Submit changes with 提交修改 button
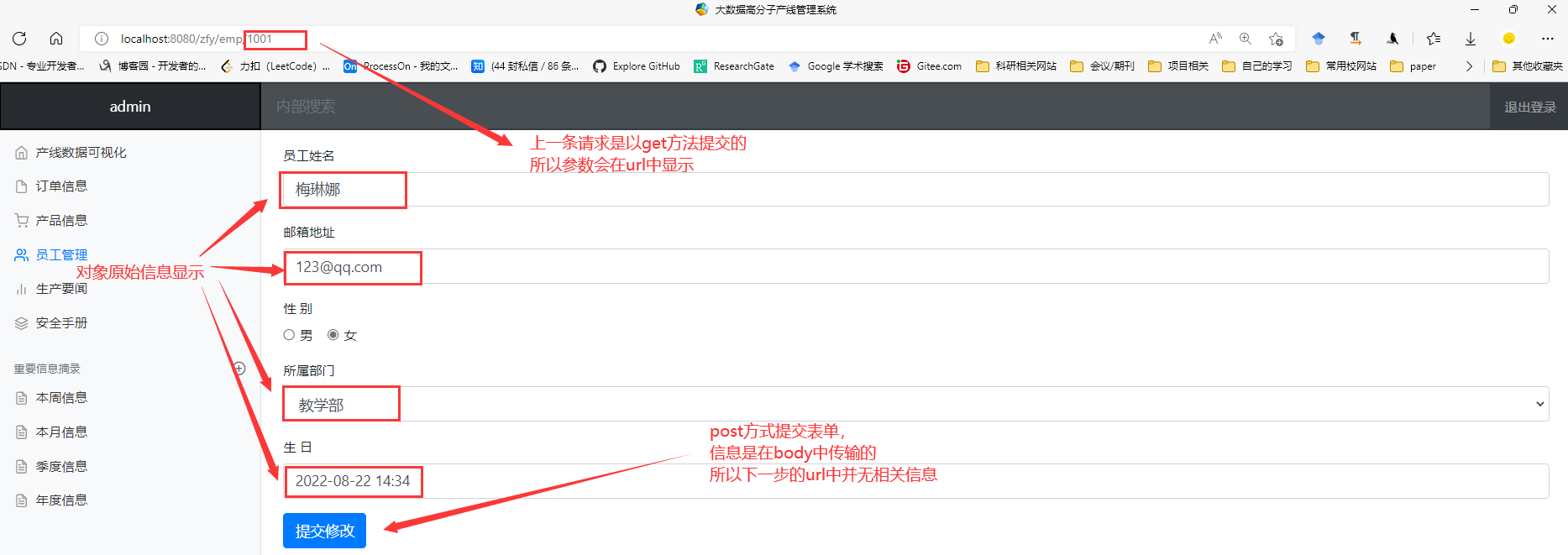This screenshot has width=1568, height=555. click(325, 531)
